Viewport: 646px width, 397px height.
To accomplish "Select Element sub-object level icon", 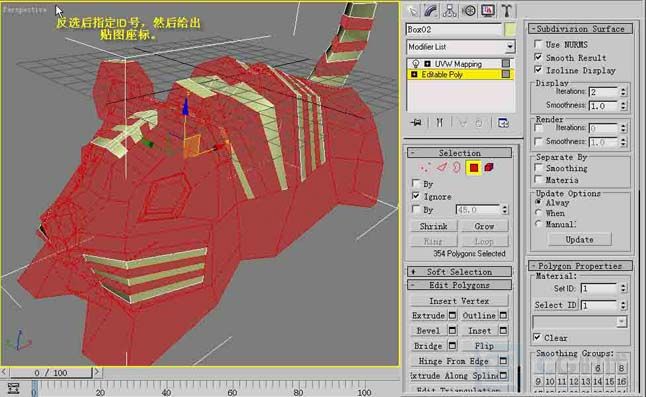I will [x=489, y=168].
